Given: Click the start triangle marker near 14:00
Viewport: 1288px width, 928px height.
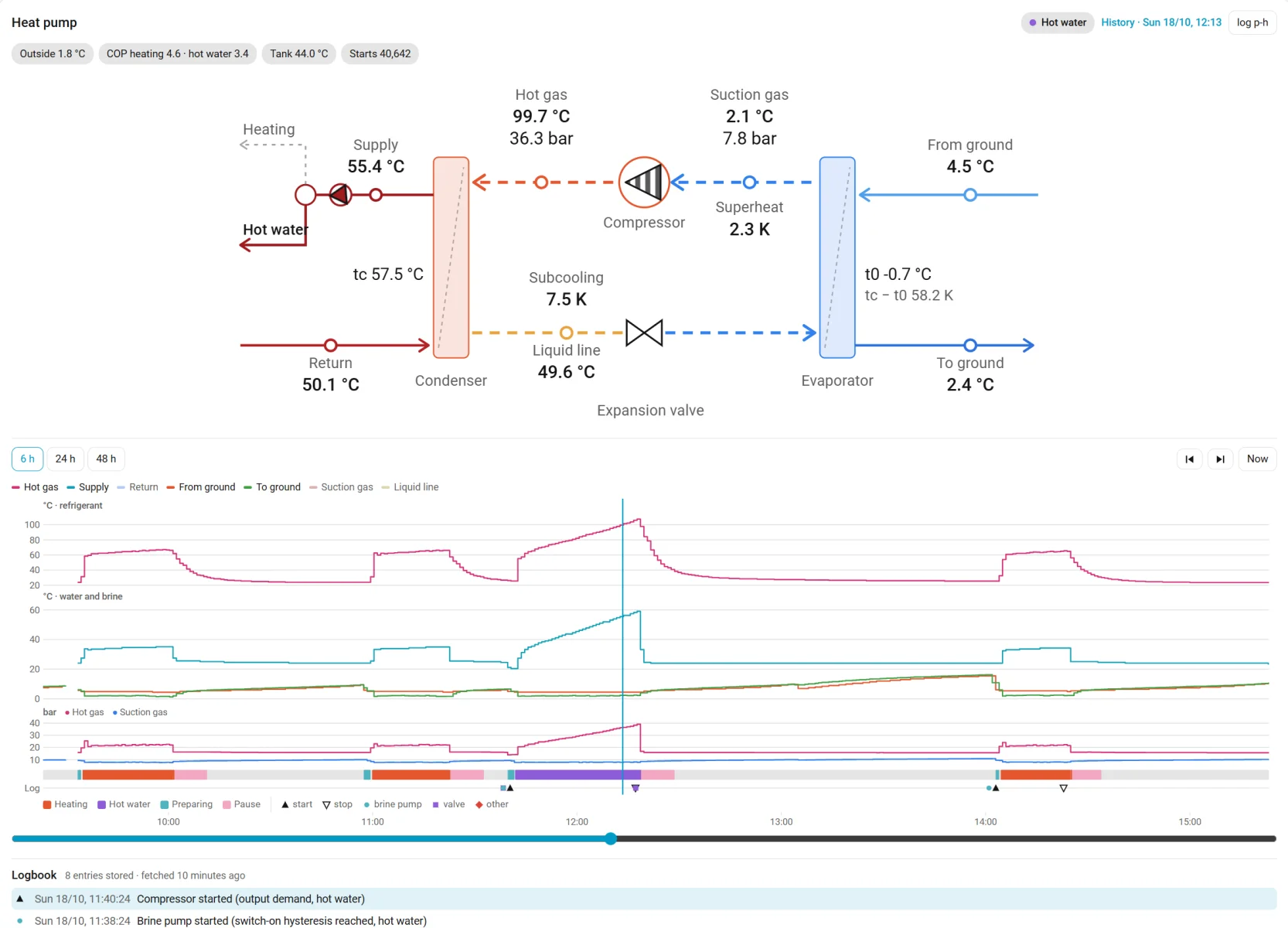Looking at the screenshot, I should click(996, 788).
